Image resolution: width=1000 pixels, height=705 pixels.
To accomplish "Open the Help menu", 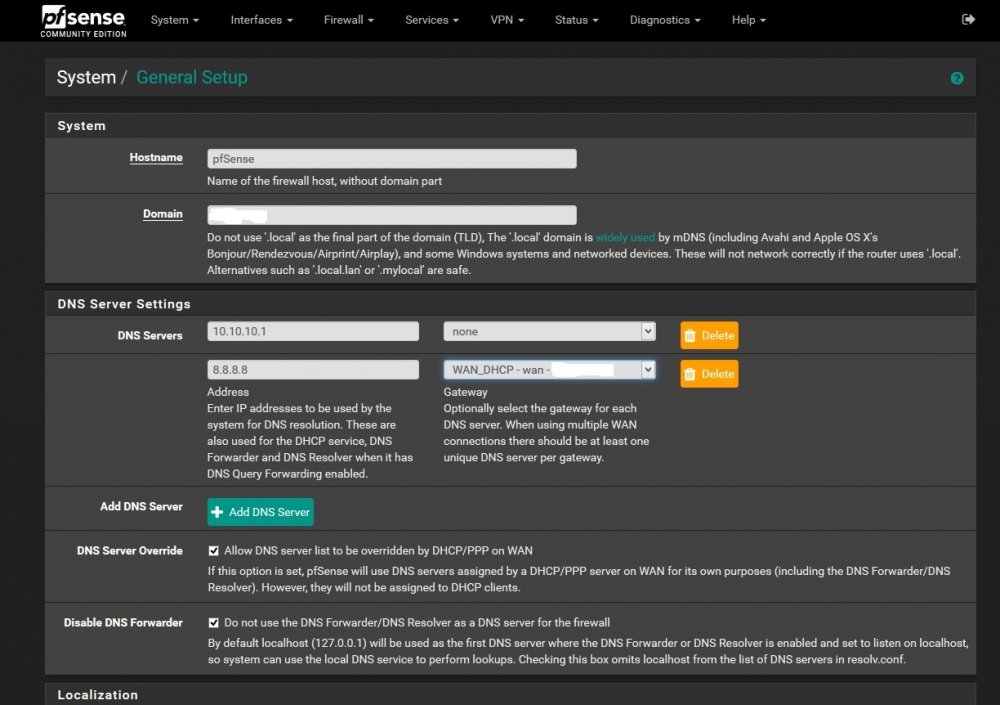I will [749, 20].
